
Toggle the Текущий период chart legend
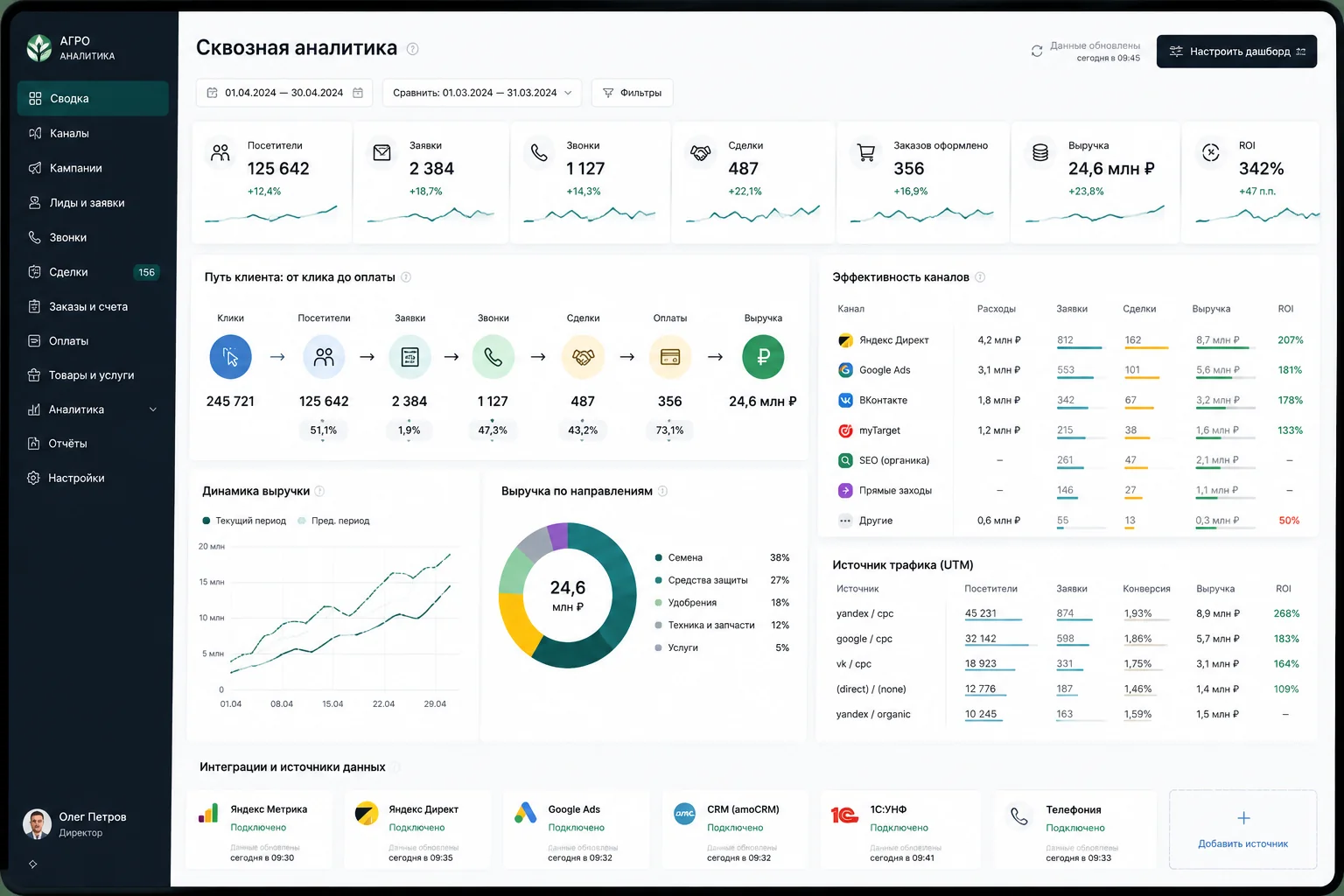pos(244,521)
